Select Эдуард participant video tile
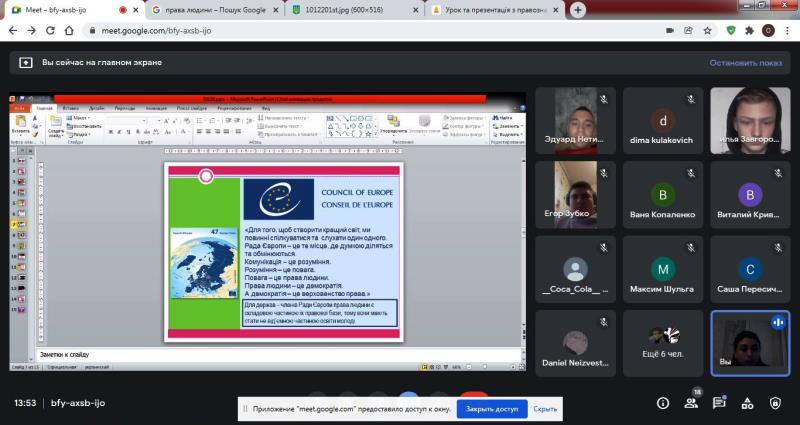 tap(574, 120)
